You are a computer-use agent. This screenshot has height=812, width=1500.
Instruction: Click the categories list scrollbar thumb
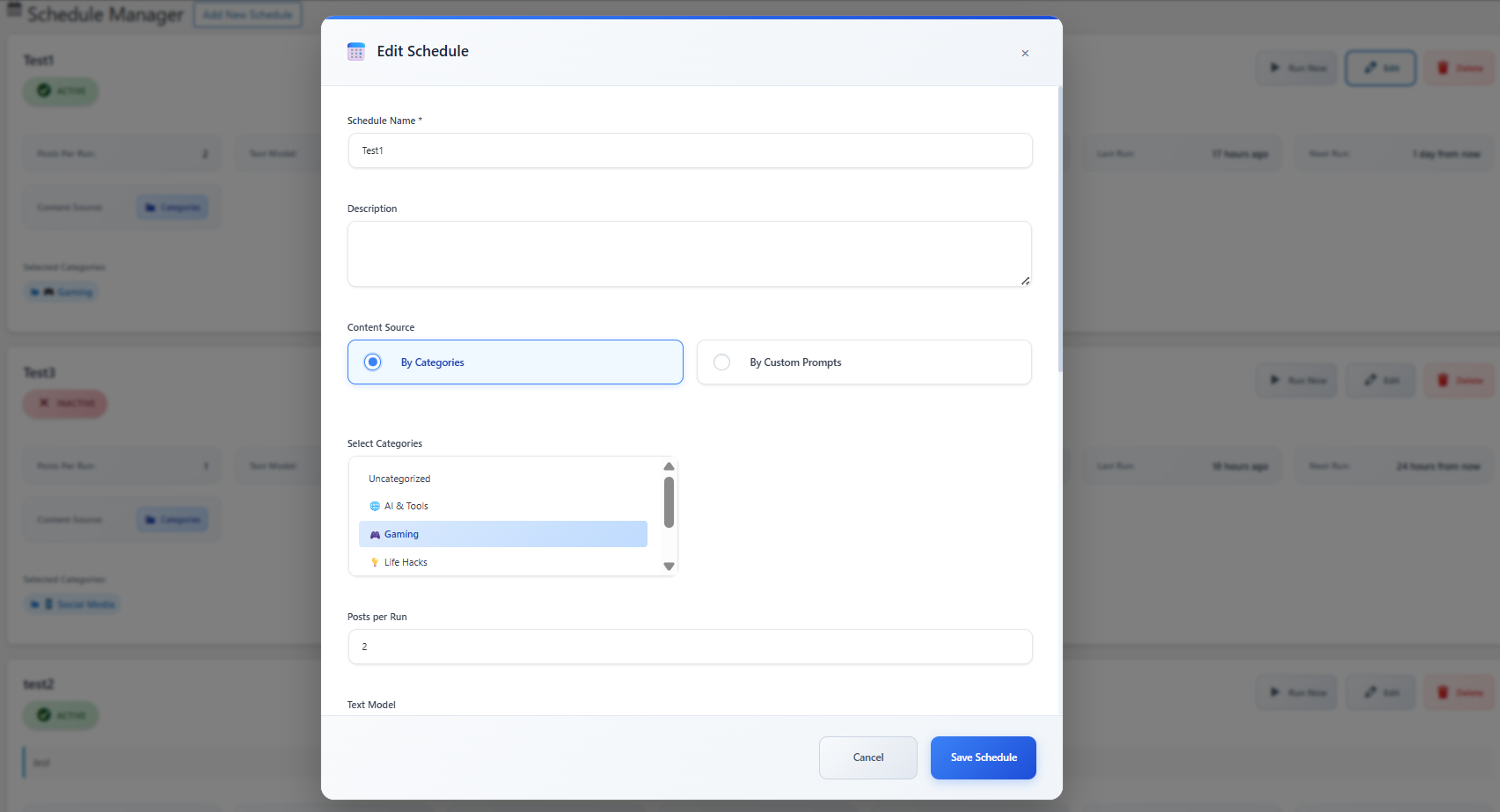[669, 502]
